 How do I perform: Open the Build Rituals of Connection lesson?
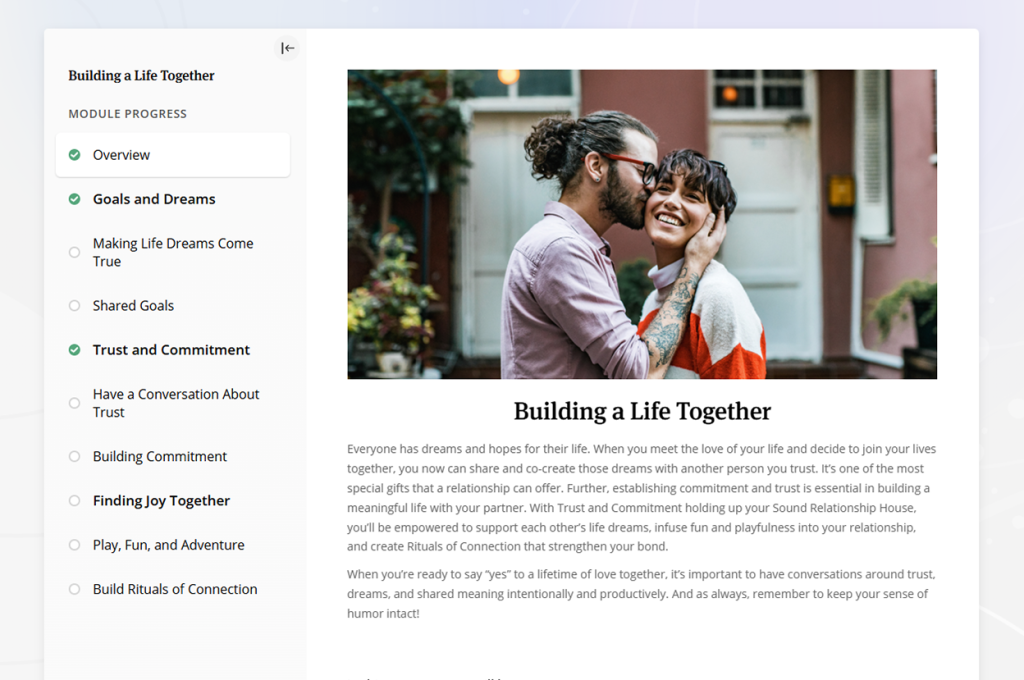(x=174, y=589)
